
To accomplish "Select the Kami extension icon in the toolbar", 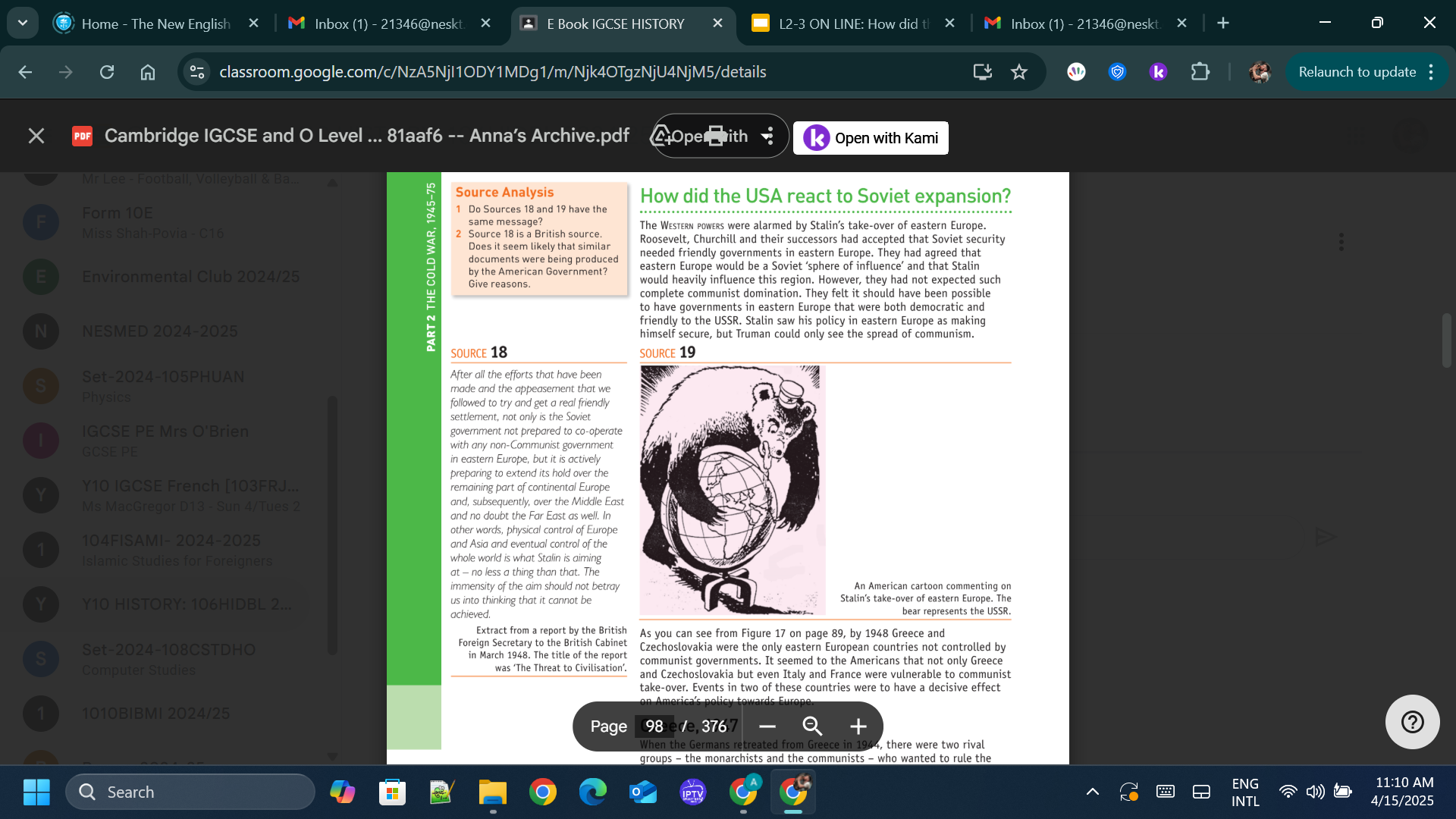I will (1158, 72).
